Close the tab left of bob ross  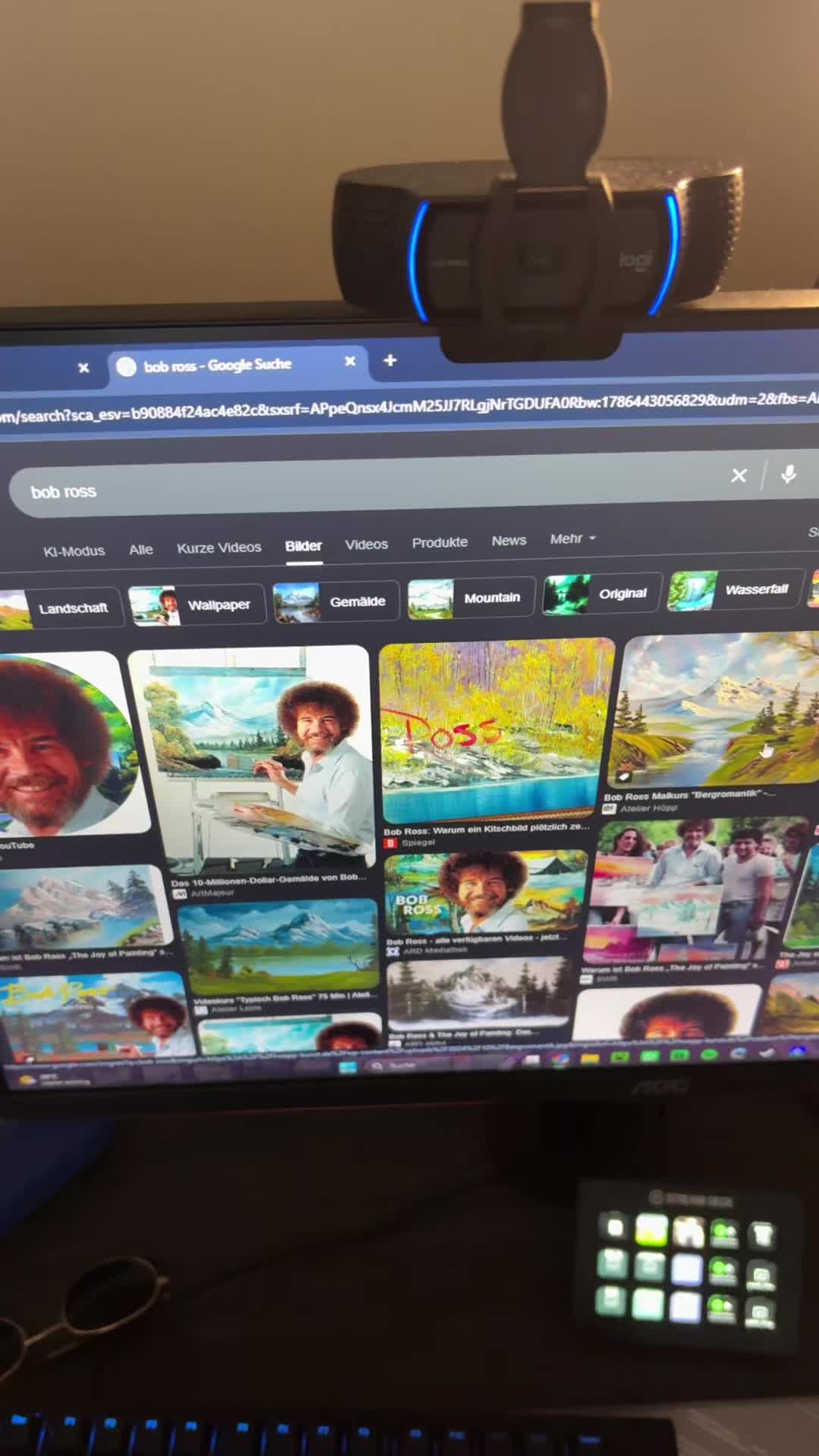pyautogui.click(x=83, y=368)
